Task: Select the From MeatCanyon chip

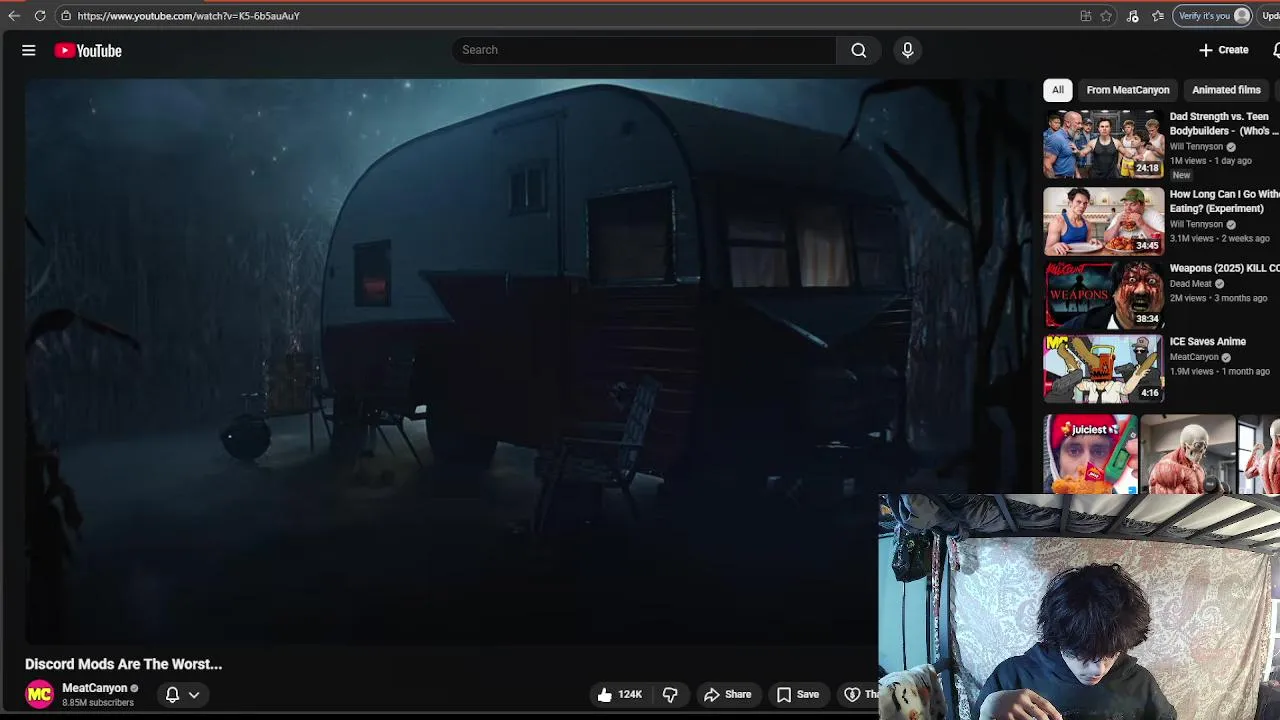Action: coord(1128,90)
